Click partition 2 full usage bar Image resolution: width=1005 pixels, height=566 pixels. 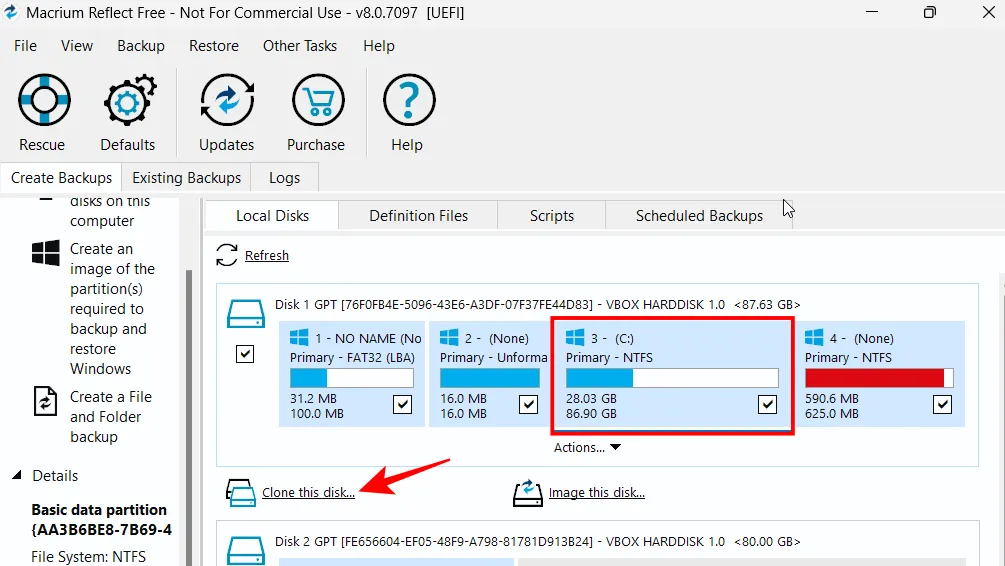coord(490,378)
